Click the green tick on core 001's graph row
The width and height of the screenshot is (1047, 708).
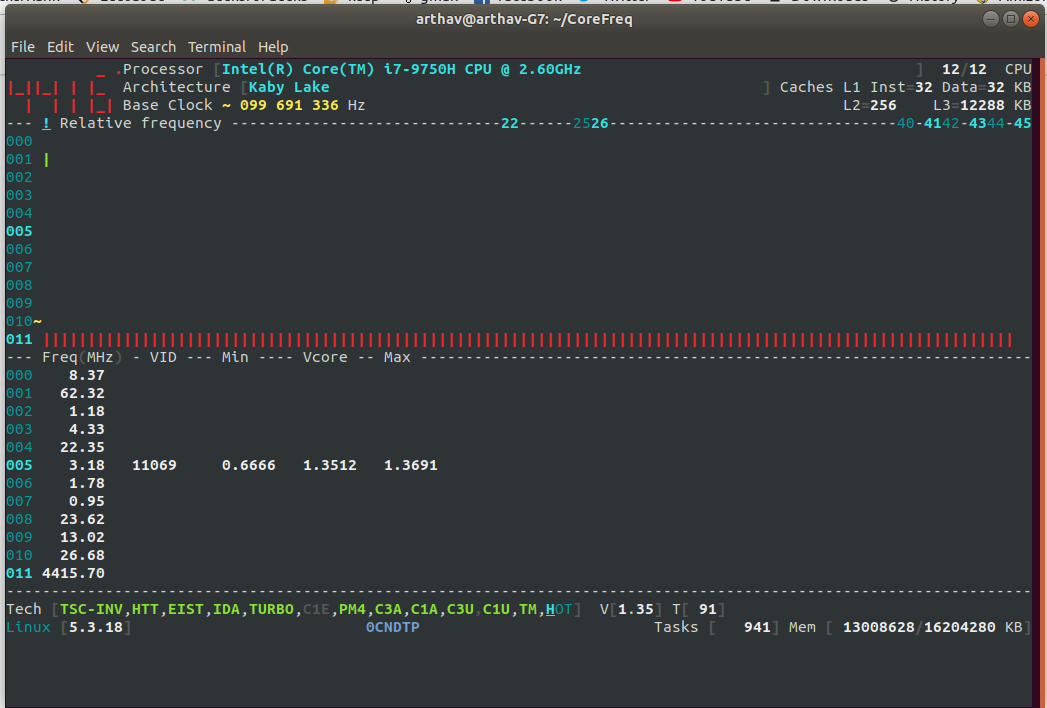tap(46, 159)
